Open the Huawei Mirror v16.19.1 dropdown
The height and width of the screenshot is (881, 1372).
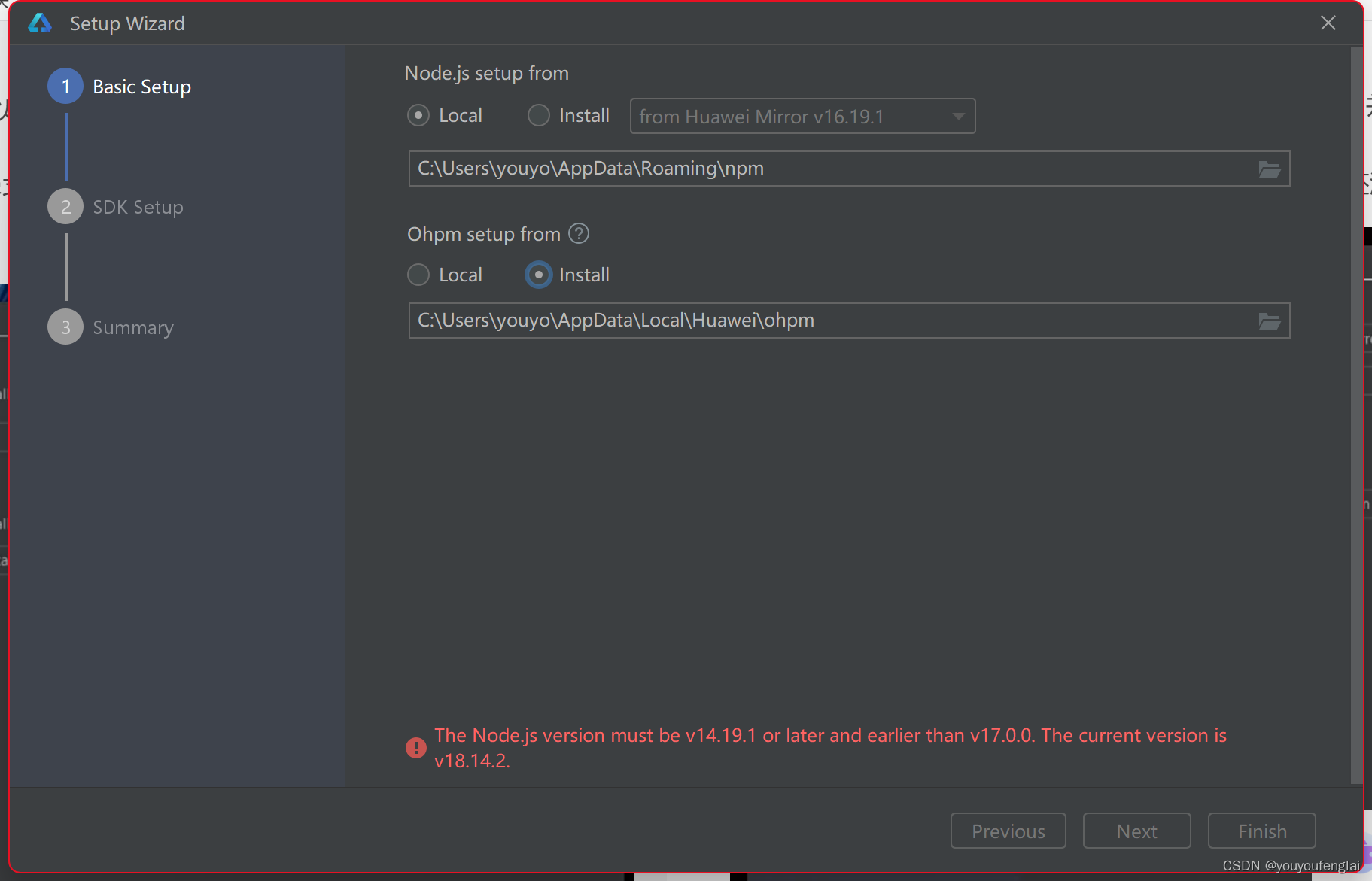point(802,116)
